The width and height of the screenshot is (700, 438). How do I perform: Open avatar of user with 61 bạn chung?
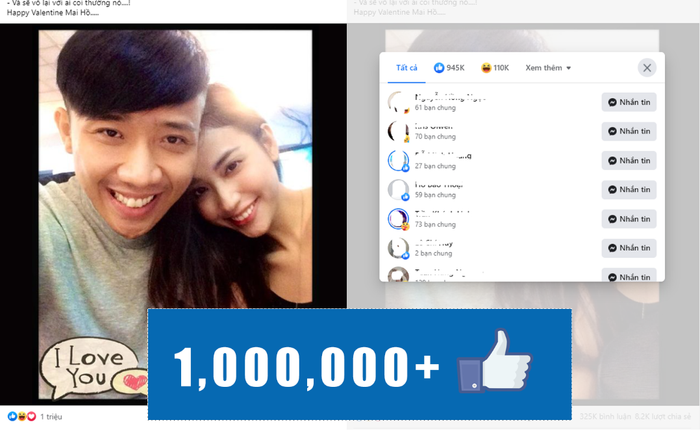[398, 102]
